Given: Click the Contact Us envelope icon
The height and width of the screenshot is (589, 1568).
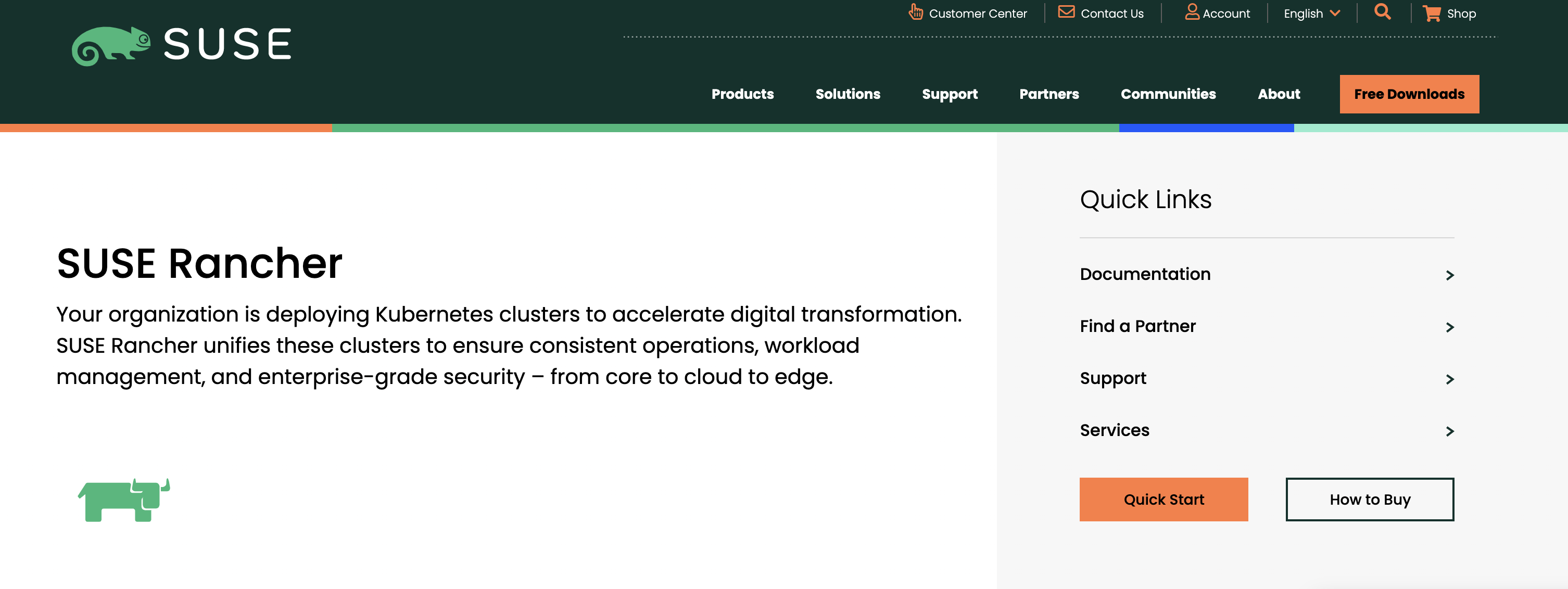Looking at the screenshot, I should [x=1066, y=12].
